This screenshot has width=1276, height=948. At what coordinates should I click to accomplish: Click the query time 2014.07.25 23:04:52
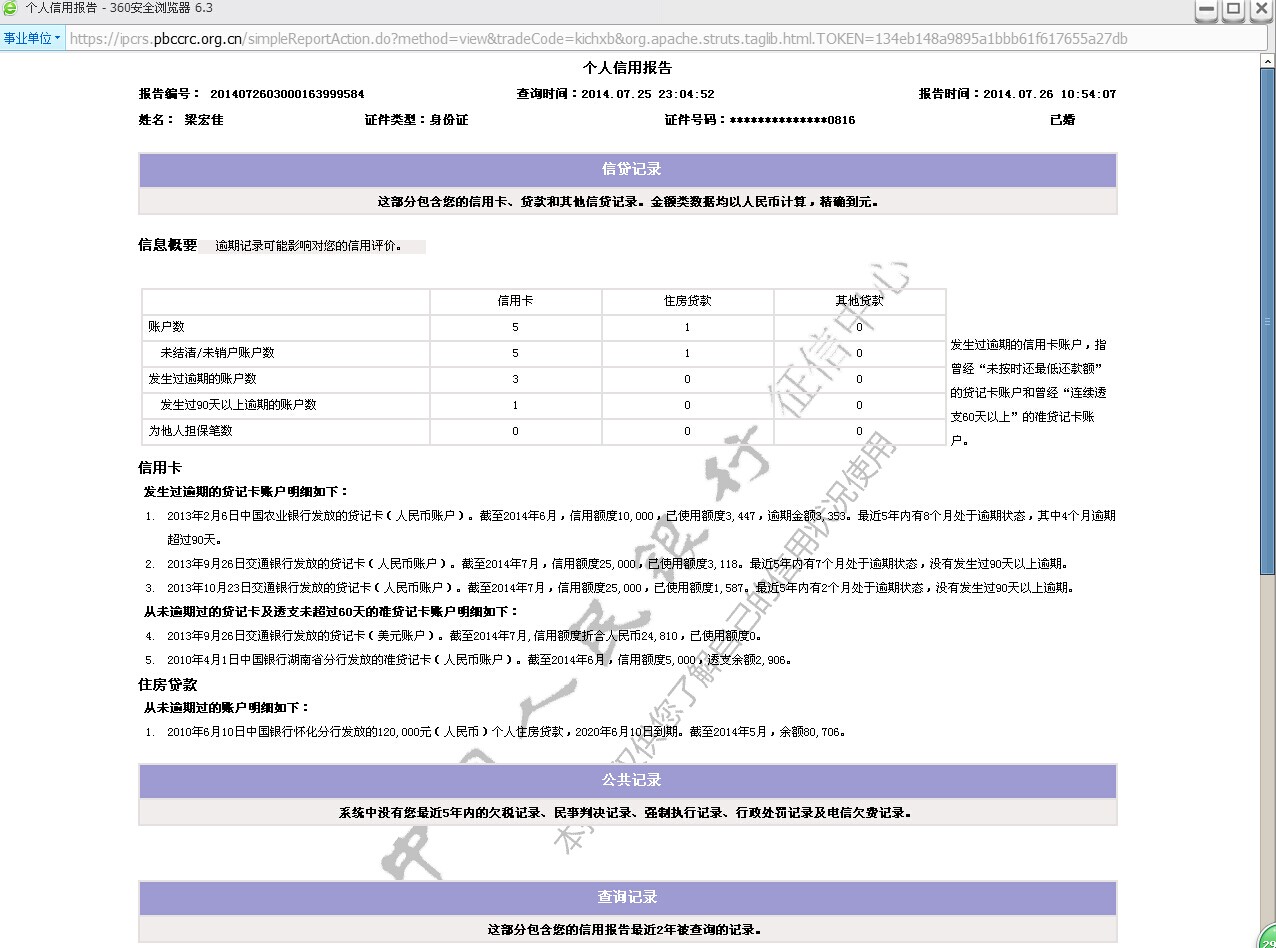pos(647,94)
